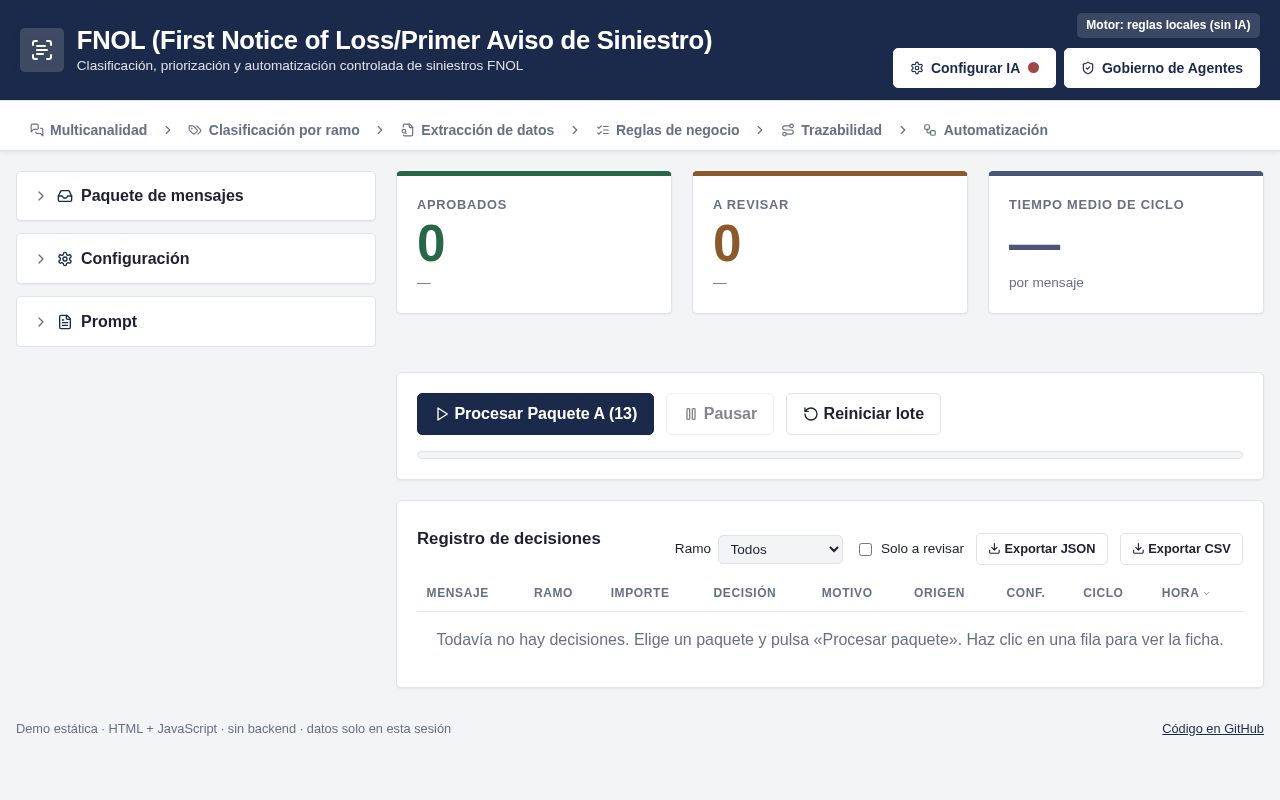Click the tag icon beside Clasificación por ramo

pyautogui.click(x=195, y=130)
